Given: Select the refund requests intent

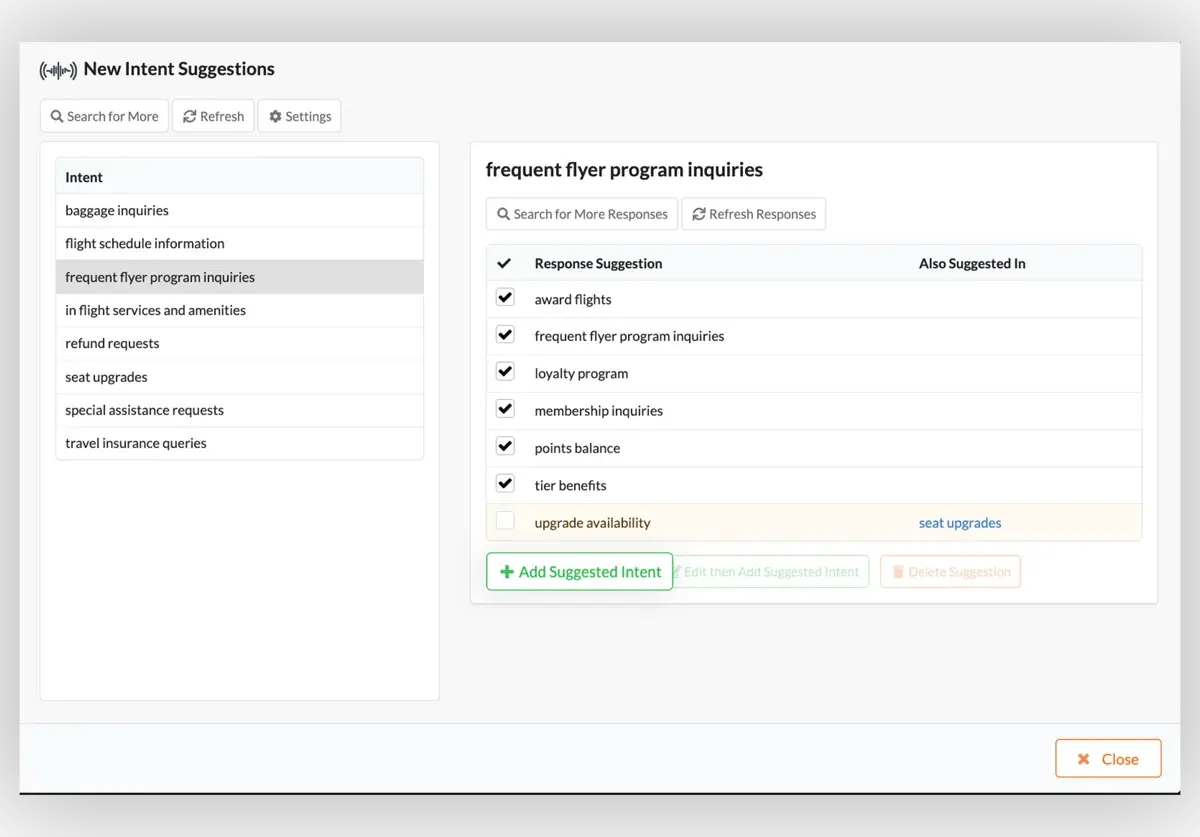Looking at the screenshot, I should (x=112, y=343).
